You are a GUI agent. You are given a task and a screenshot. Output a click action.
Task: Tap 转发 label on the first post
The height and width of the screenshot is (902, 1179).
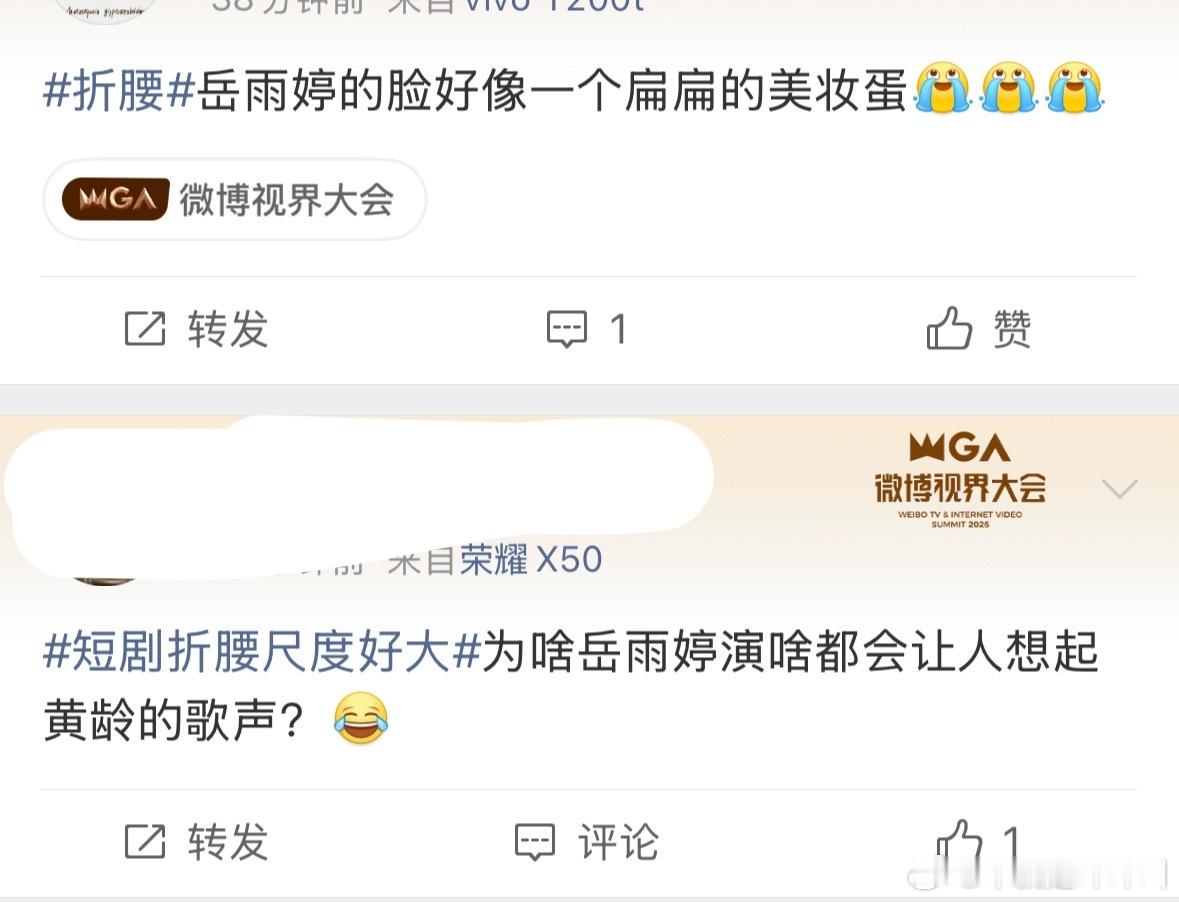(x=228, y=328)
